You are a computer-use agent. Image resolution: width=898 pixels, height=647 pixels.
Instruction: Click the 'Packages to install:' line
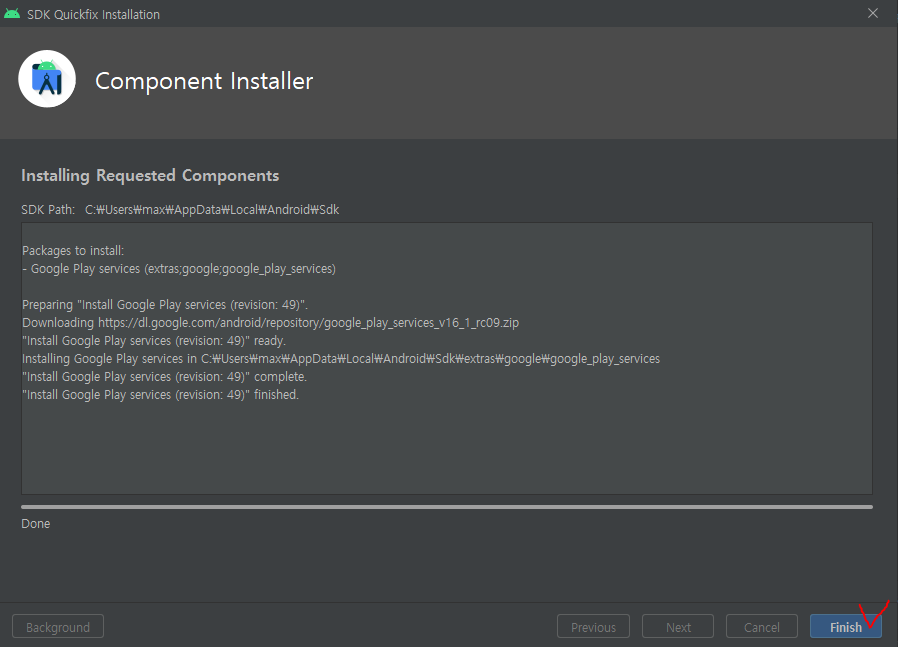(73, 250)
